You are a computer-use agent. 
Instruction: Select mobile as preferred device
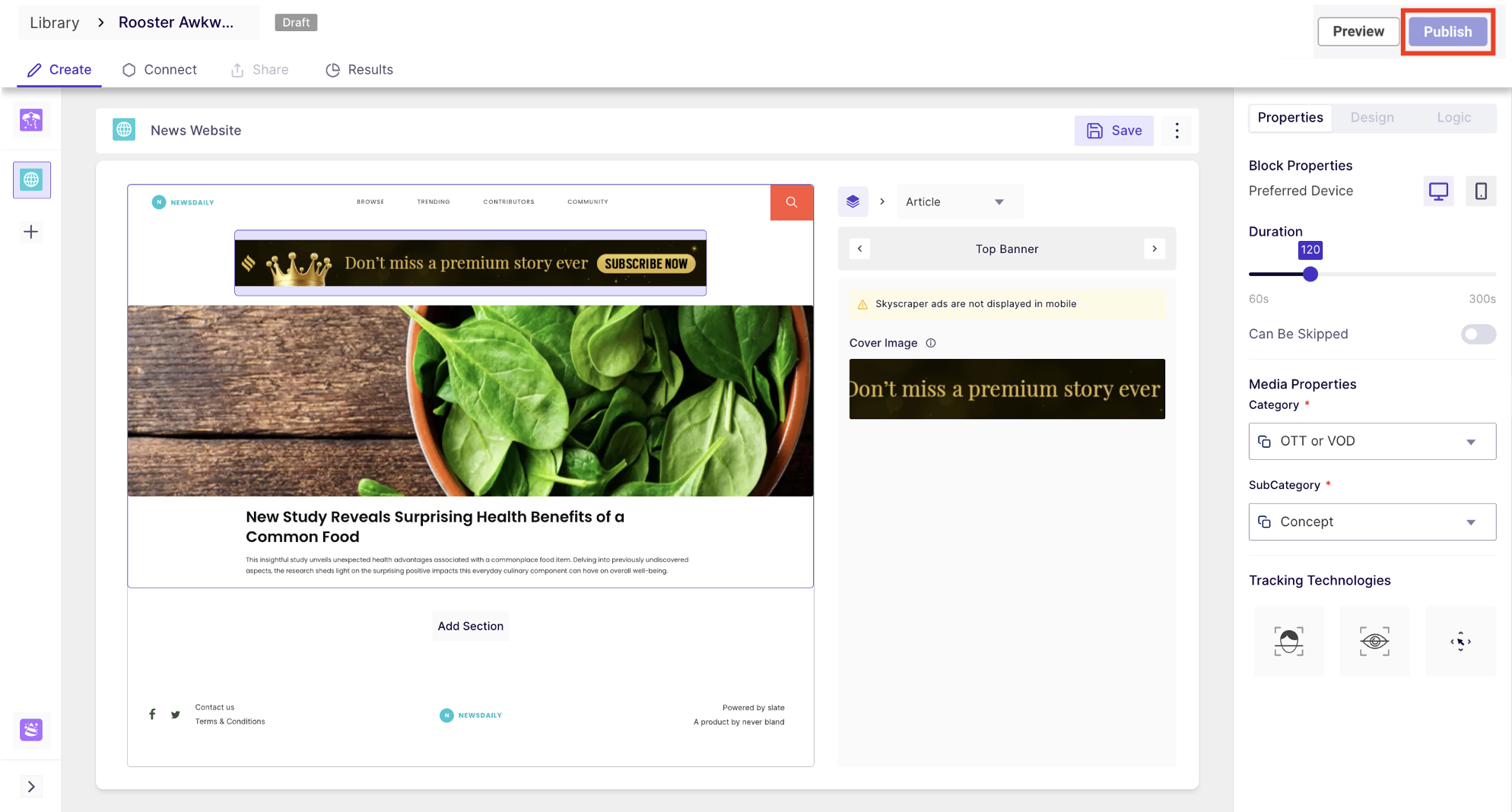(x=1480, y=191)
